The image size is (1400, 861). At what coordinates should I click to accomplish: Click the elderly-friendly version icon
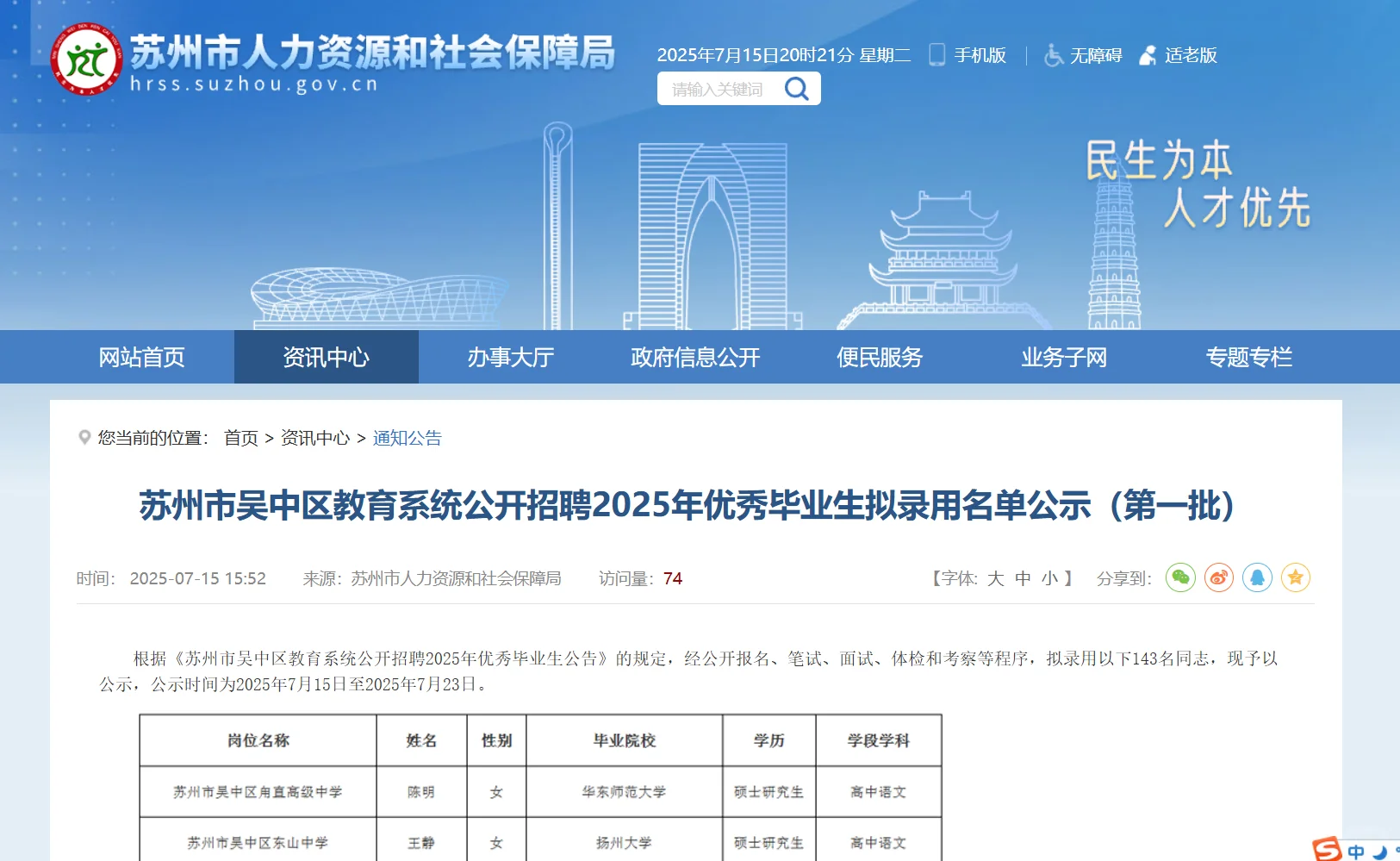point(1148,55)
